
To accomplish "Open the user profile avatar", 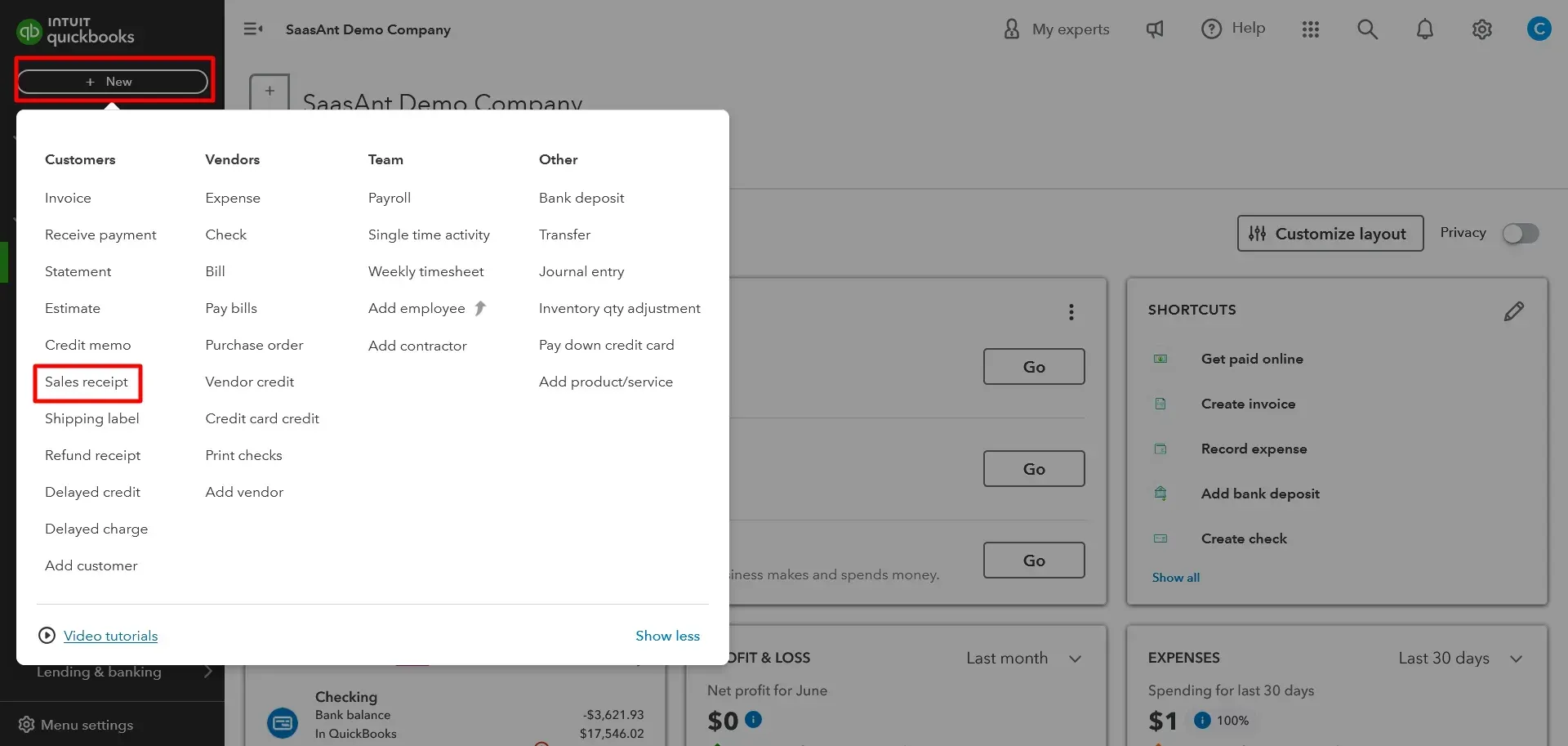I will [1539, 29].
